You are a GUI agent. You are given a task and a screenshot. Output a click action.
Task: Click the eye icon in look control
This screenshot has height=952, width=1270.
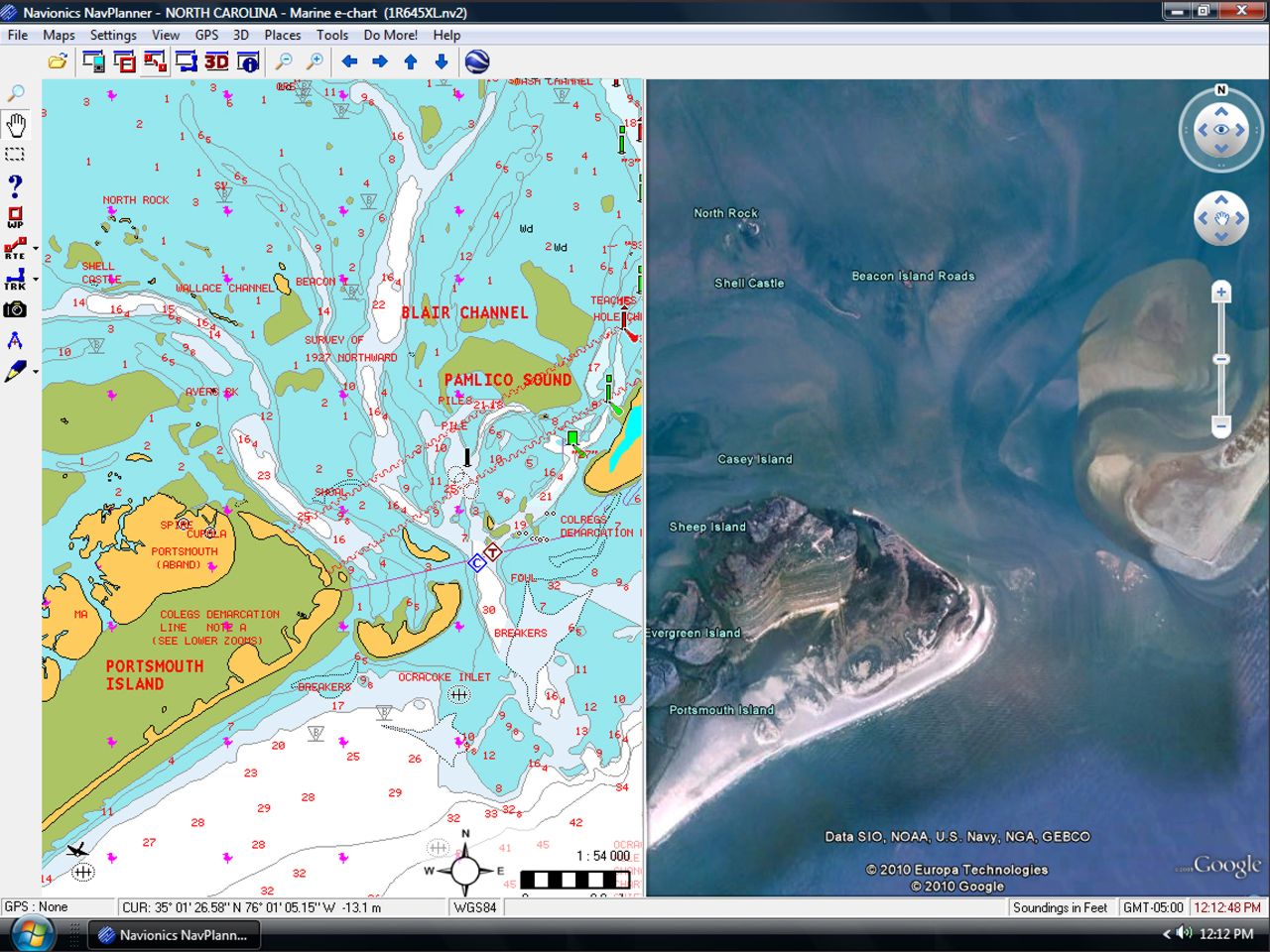(1221, 129)
